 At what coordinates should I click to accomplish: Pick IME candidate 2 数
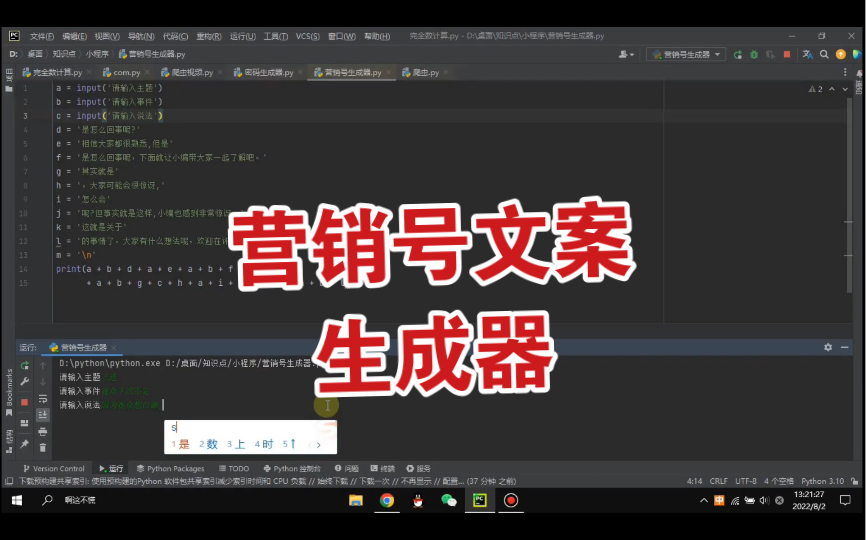point(209,444)
